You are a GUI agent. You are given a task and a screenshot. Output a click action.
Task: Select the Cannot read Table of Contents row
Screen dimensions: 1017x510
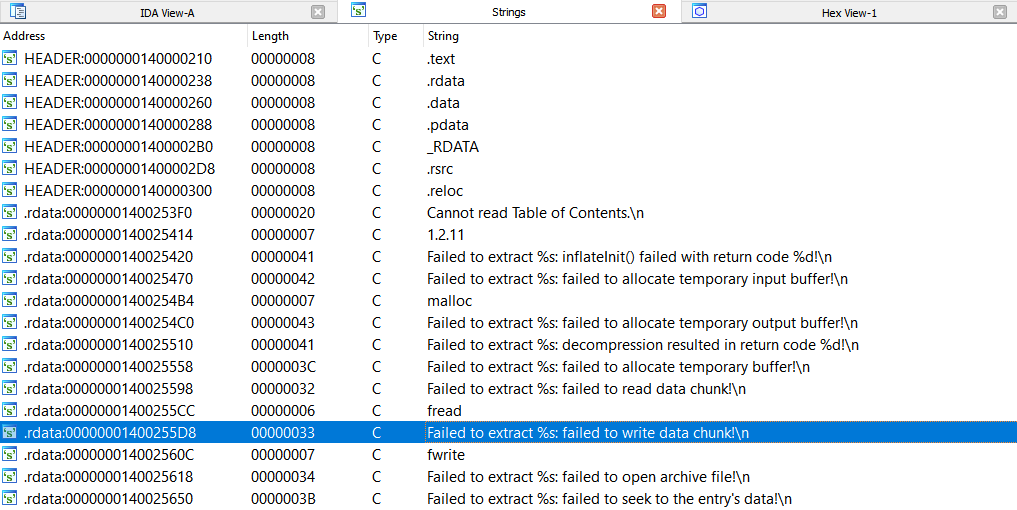coord(508,213)
